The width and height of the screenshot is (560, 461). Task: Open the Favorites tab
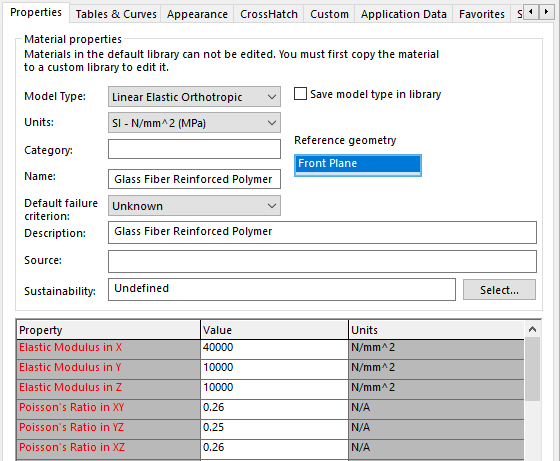pos(481,14)
